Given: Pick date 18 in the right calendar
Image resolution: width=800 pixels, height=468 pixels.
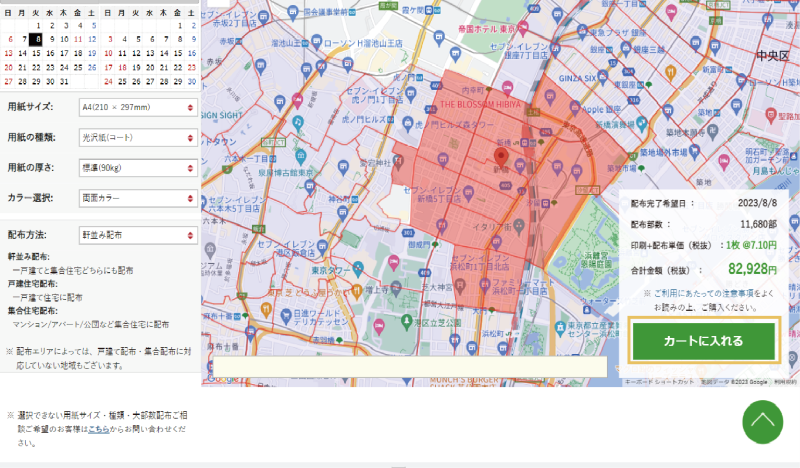Looking at the screenshot, I should click(x=122, y=67).
